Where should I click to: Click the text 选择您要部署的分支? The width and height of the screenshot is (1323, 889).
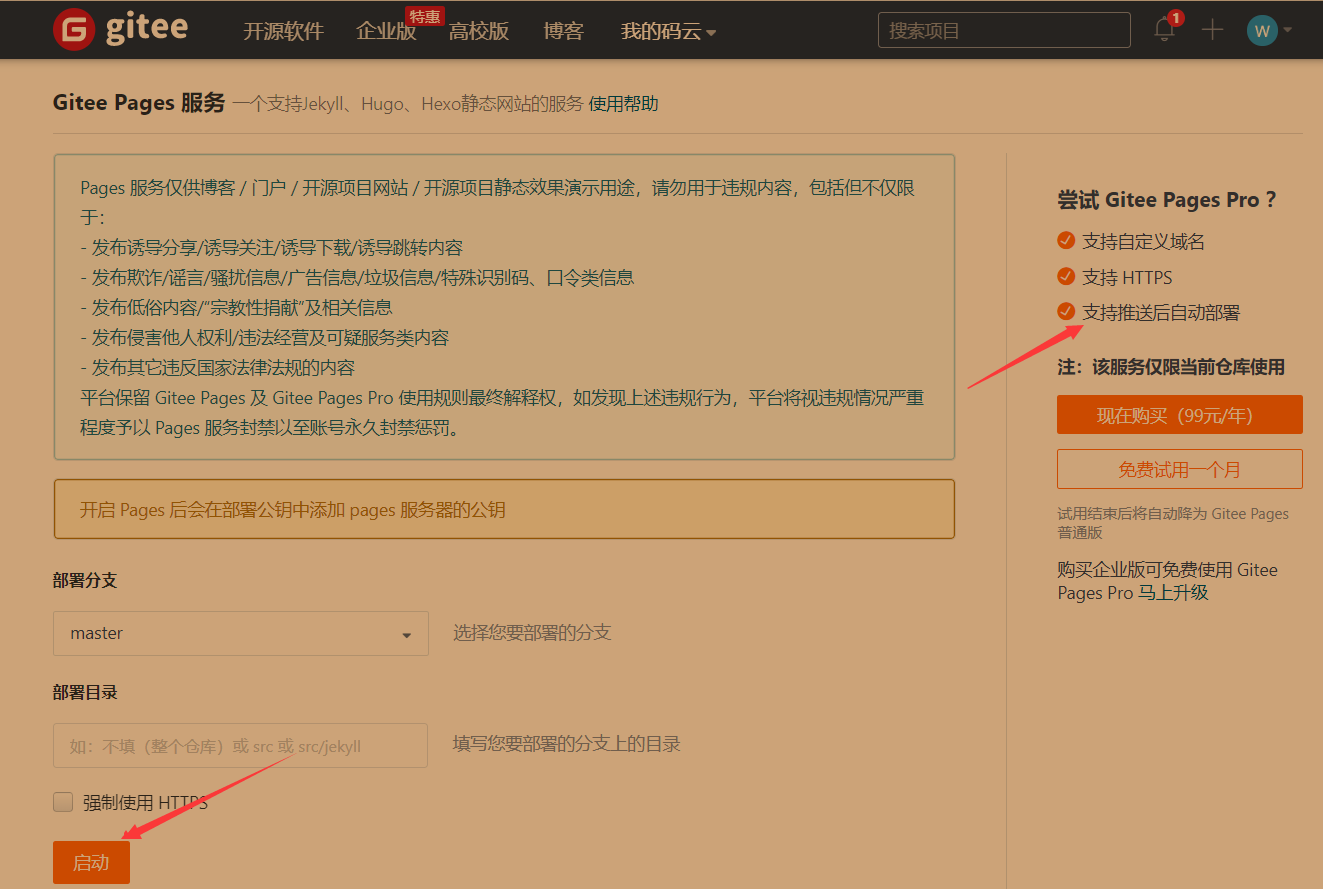click(x=532, y=633)
